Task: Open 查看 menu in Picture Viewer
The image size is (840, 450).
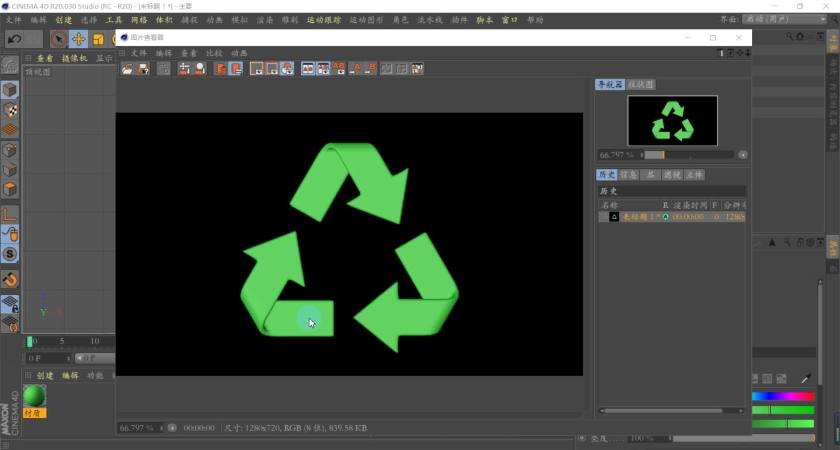Action: [189, 54]
